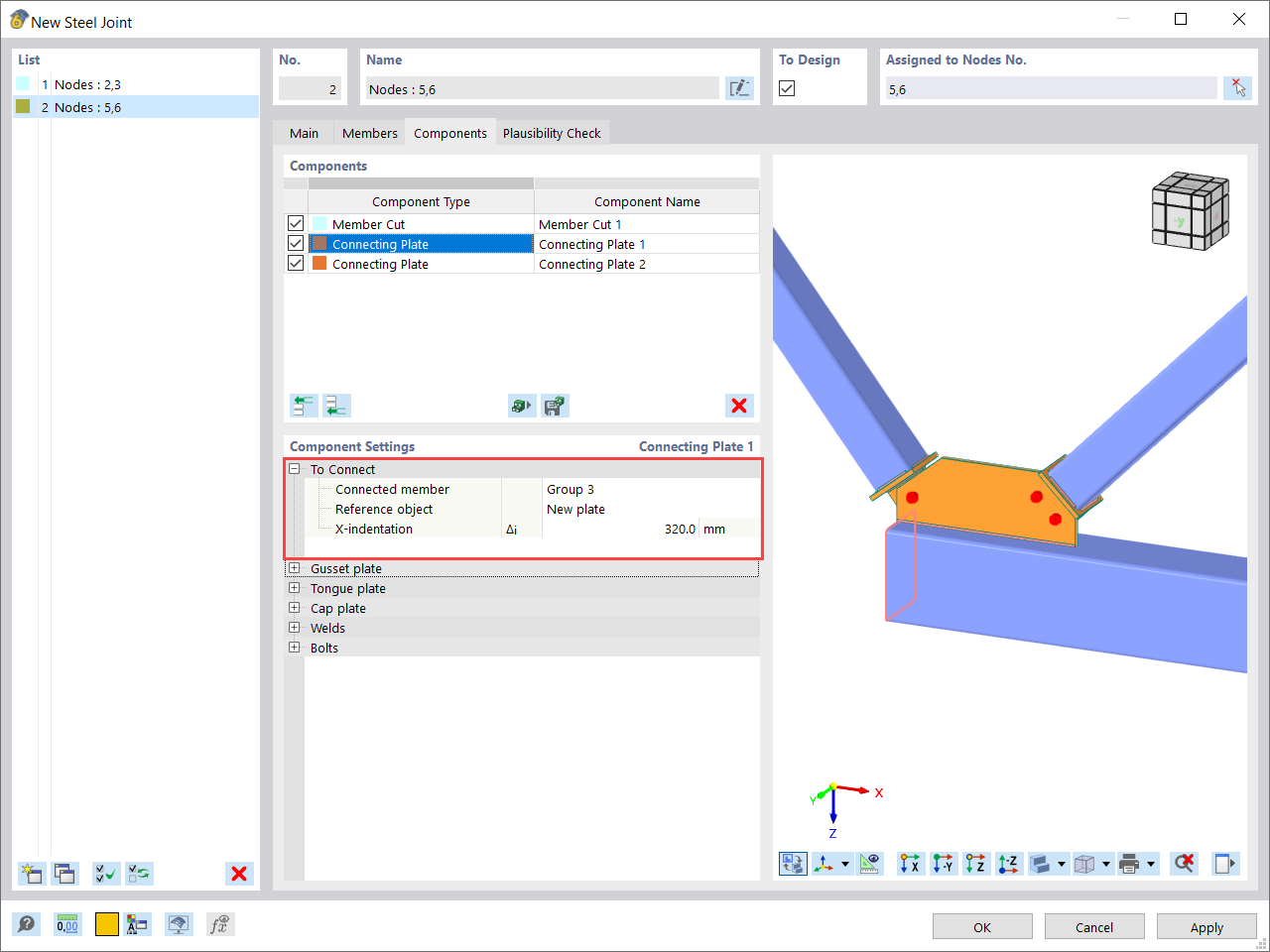Switch to the Main tab
The width and height of the screenshot is (1270, 952).
(x=305, y=133)
